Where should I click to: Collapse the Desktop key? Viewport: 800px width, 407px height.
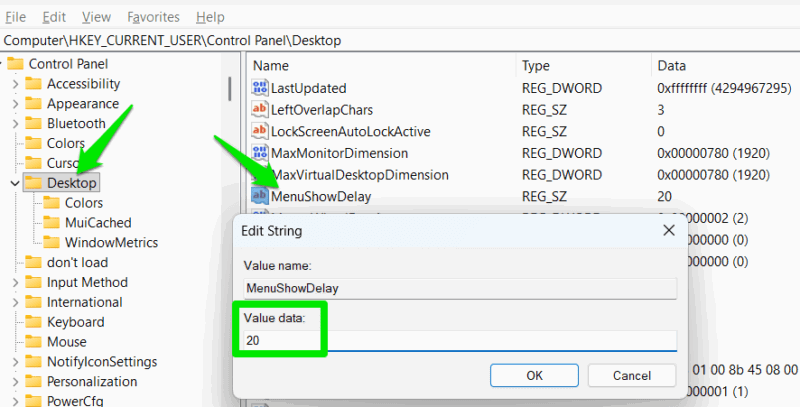pos(15,183)
